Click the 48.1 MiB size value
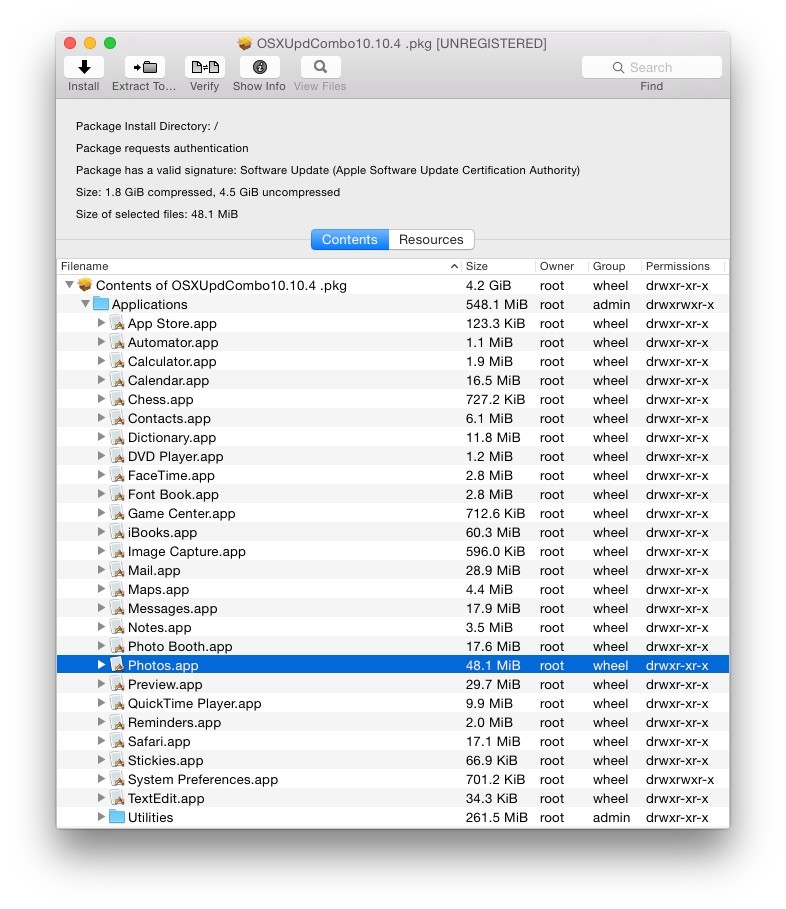This screenshot has width=786, height=909. 493,665
